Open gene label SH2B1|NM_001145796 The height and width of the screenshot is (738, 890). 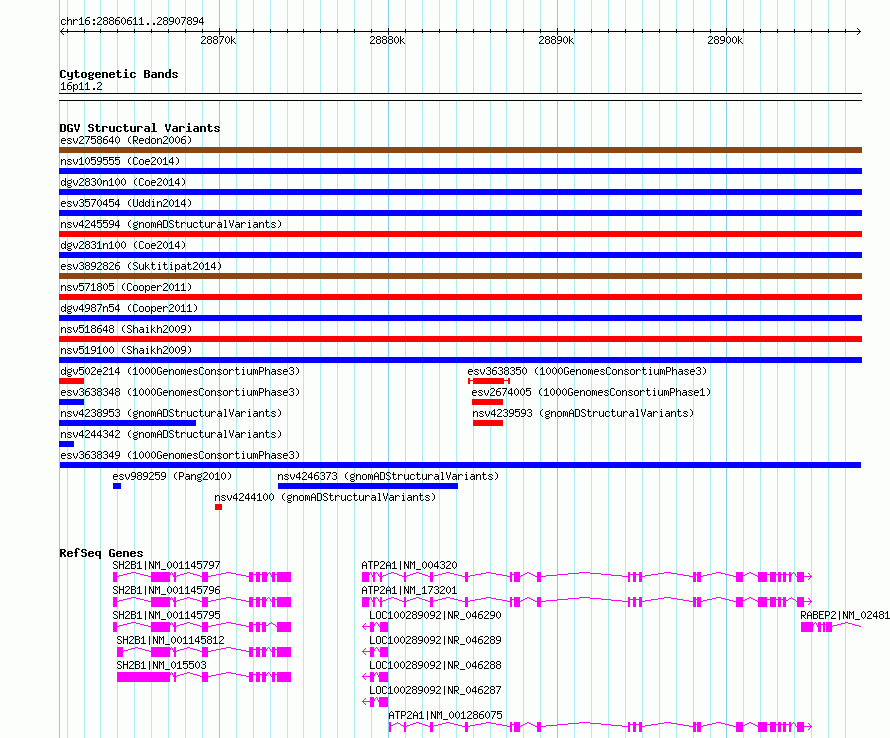click(166, 590)
